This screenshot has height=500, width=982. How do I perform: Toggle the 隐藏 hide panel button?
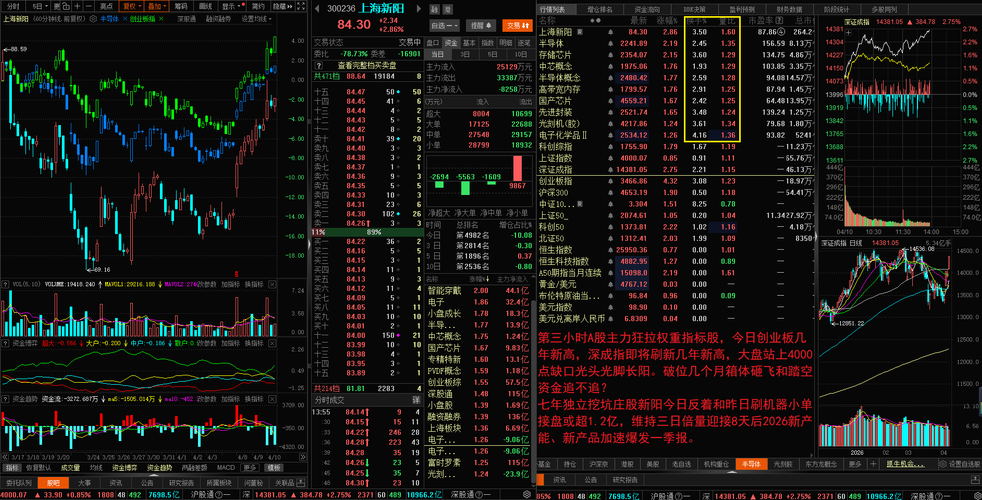tap(282, 6)
